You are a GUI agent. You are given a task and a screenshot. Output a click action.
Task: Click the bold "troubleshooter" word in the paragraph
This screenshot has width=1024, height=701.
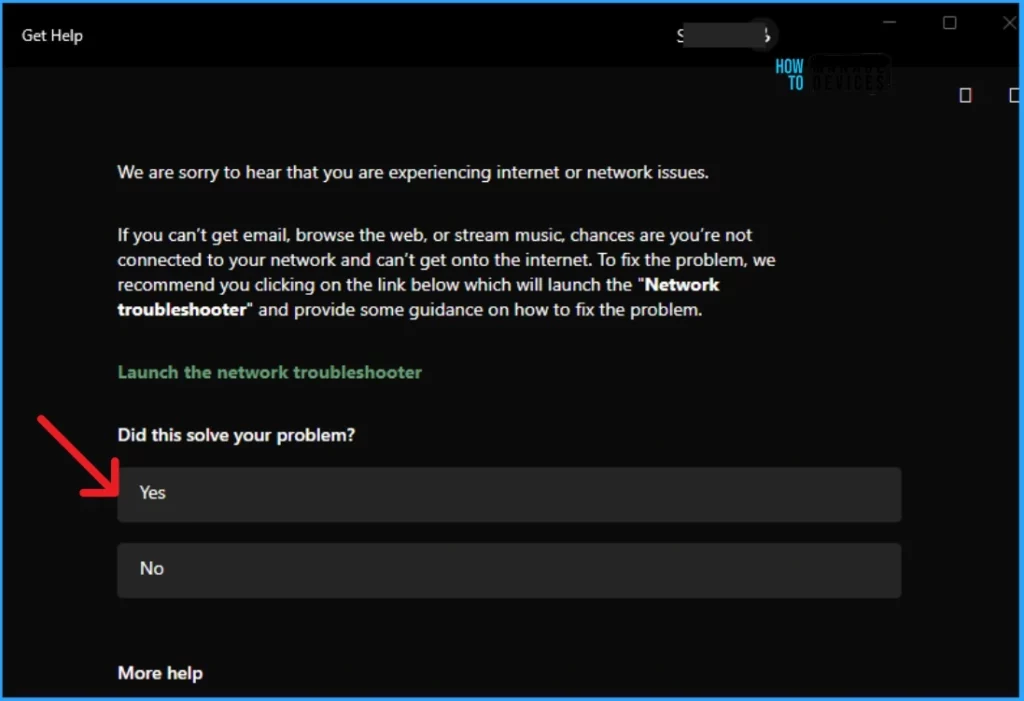181,309
